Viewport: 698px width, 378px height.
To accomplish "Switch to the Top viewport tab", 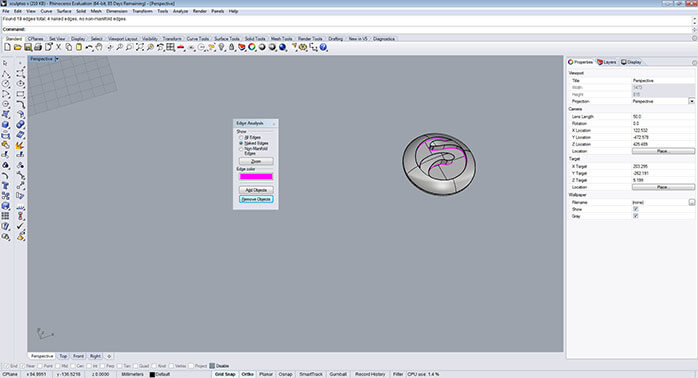I will click(x=63, y=356).
